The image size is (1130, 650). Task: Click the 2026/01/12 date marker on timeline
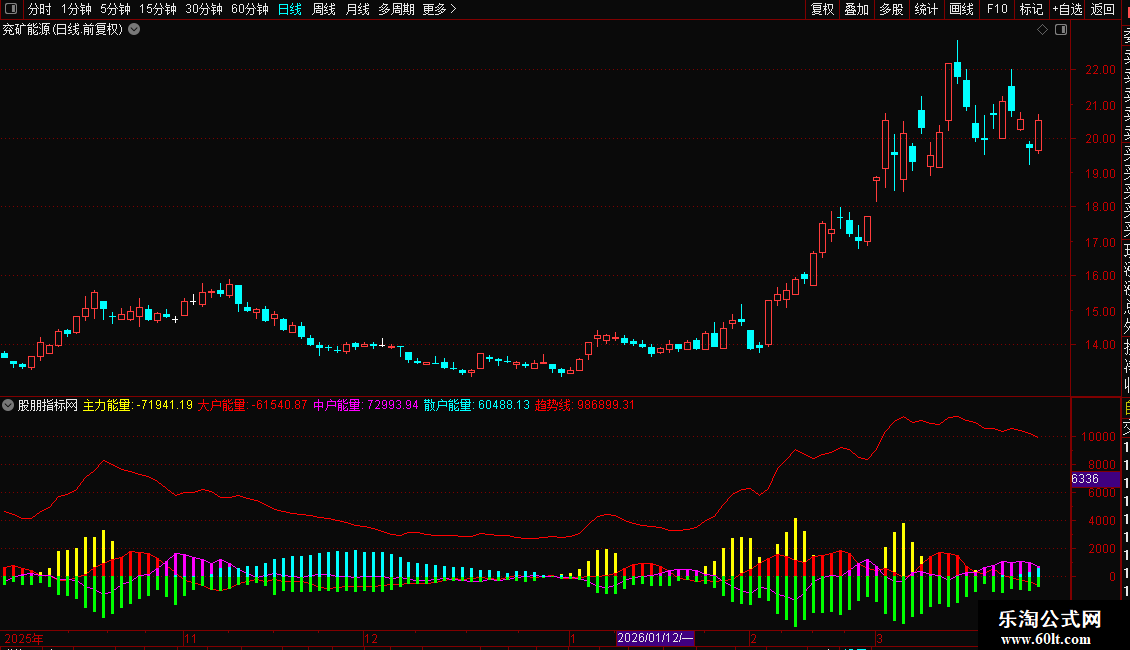coord(655,638)
